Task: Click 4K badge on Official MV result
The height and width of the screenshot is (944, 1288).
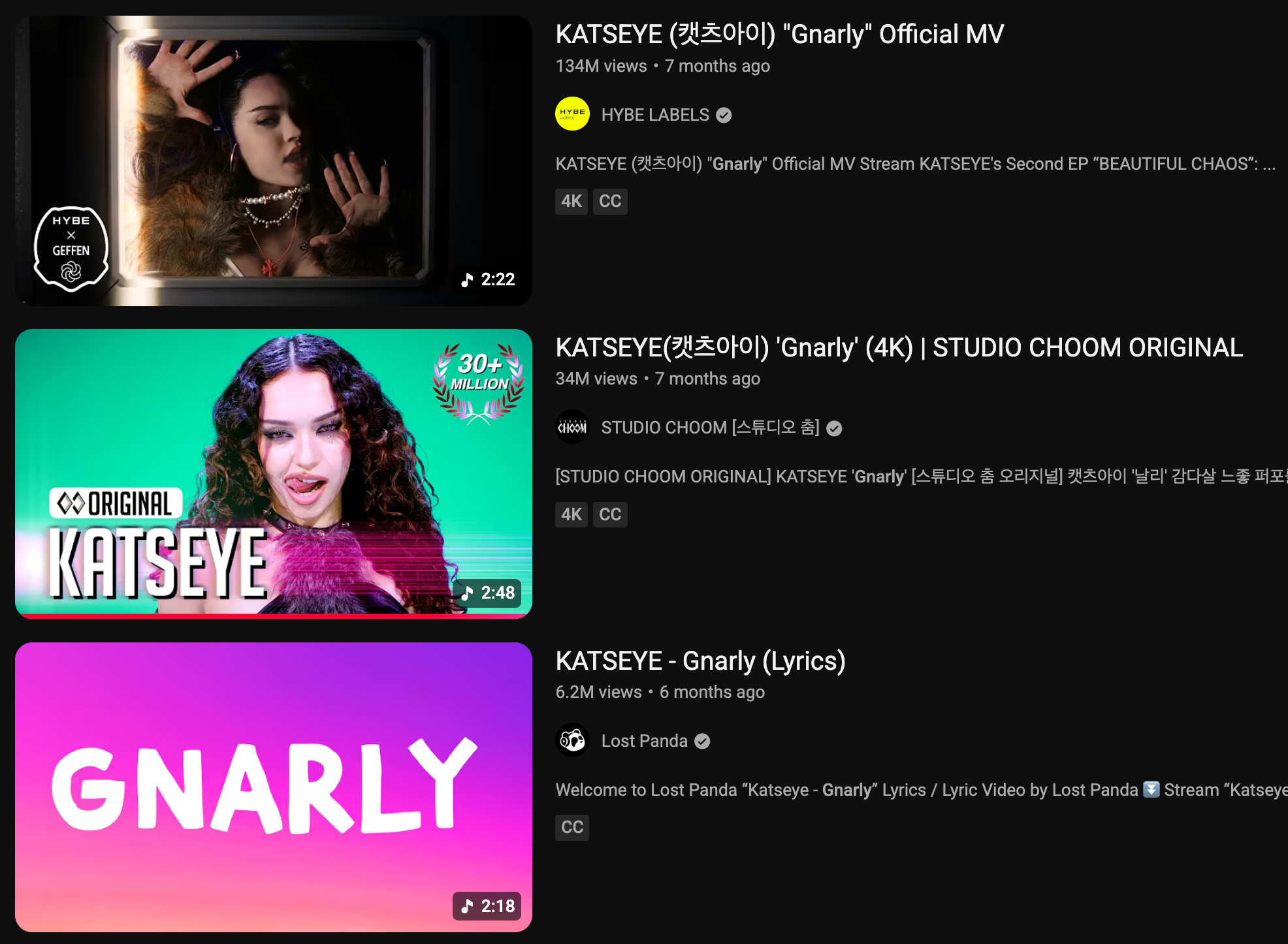Action: pos(572,201)
